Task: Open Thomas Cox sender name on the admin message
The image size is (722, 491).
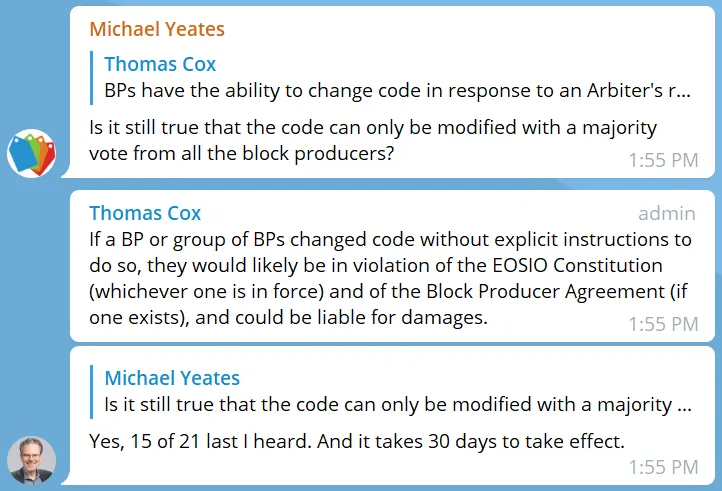Action: pyautogui.click(x=145, y=213)
